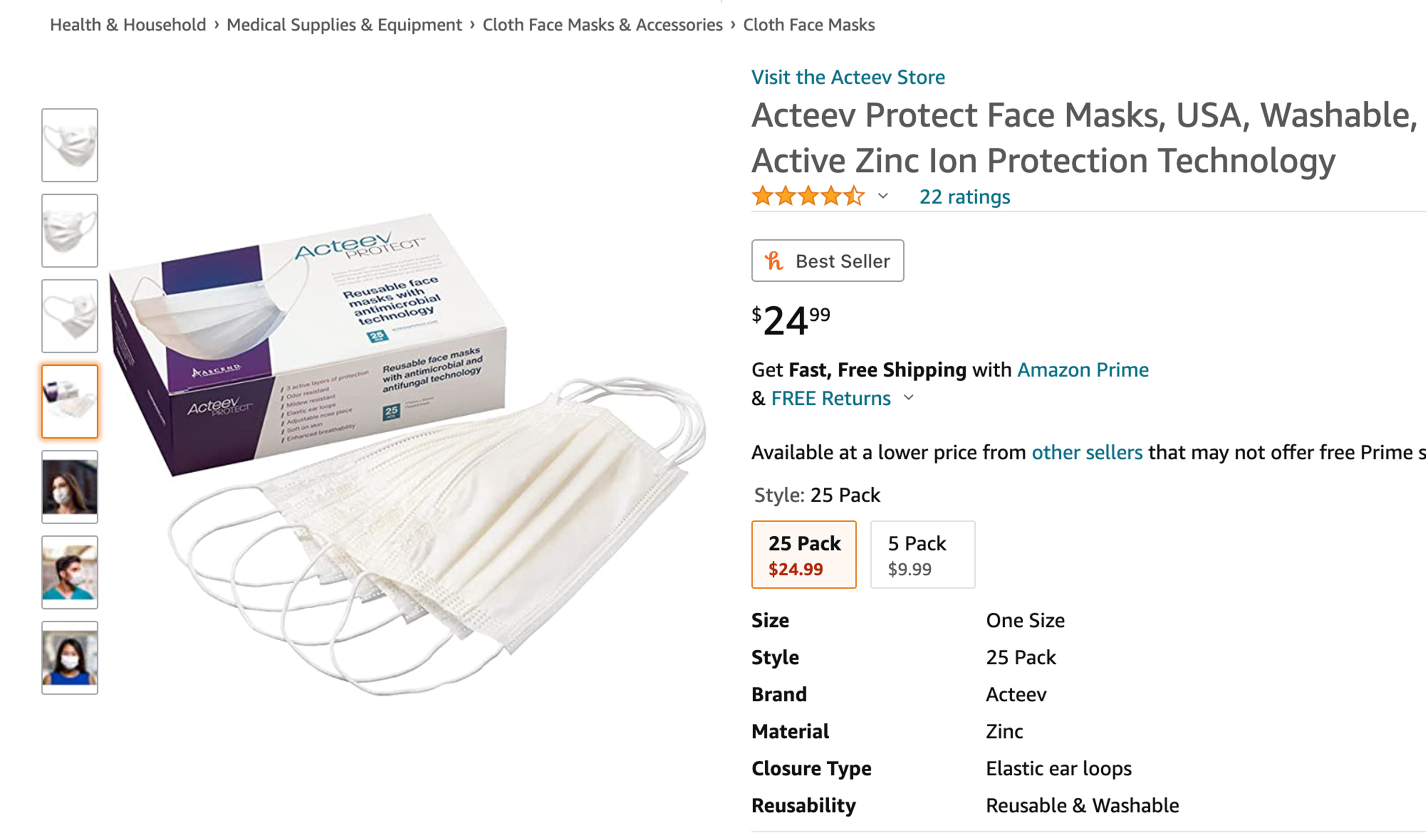Select the third mask side-view thumbnail
1426x840 pixels.
click(70, 316)
